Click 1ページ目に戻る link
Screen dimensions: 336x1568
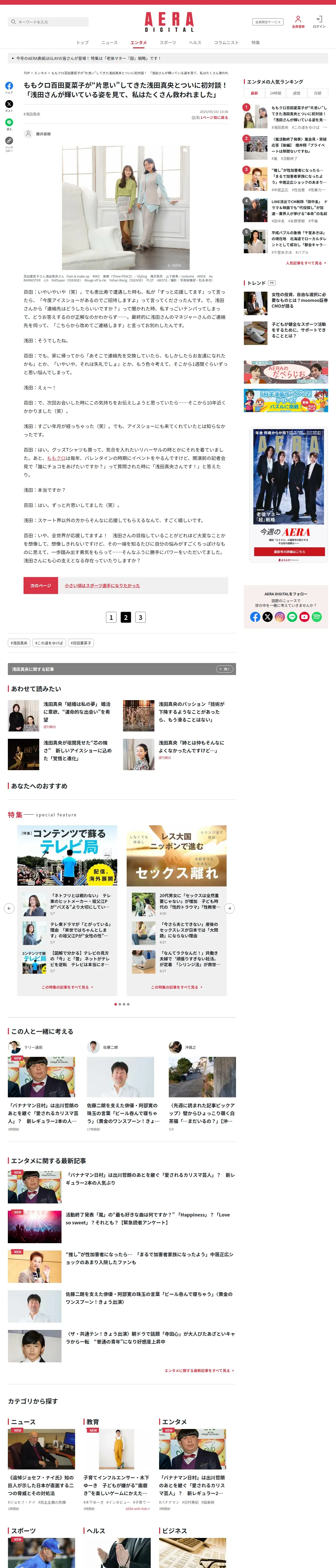[x=214, y=118]
